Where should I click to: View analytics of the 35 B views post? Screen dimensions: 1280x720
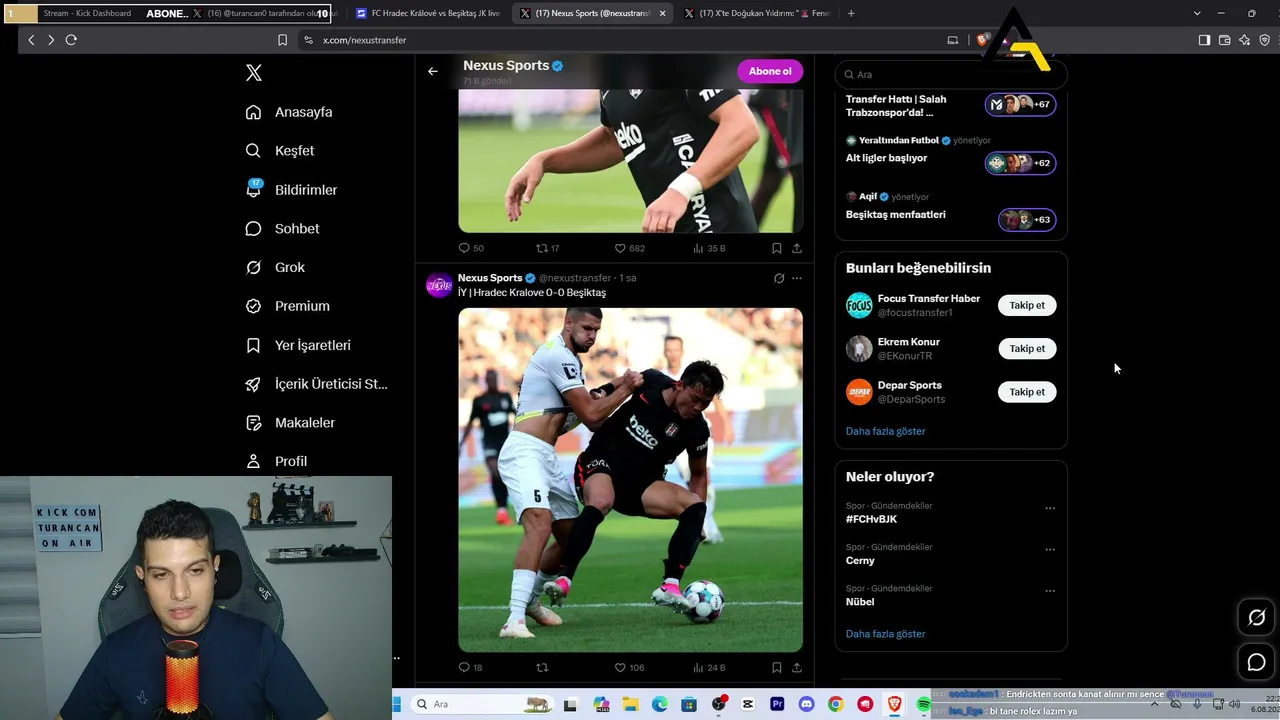coord(709,248)
